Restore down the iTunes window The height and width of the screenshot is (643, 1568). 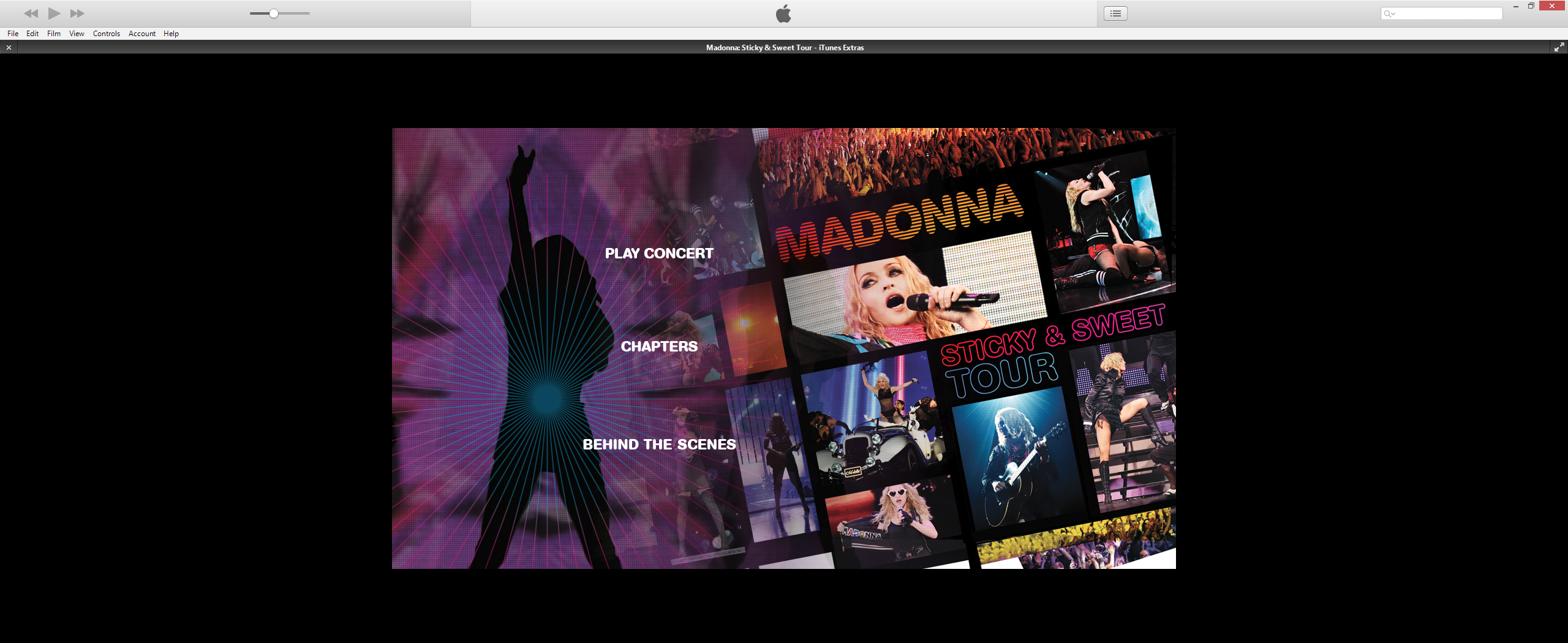(x=1531, y=6)
